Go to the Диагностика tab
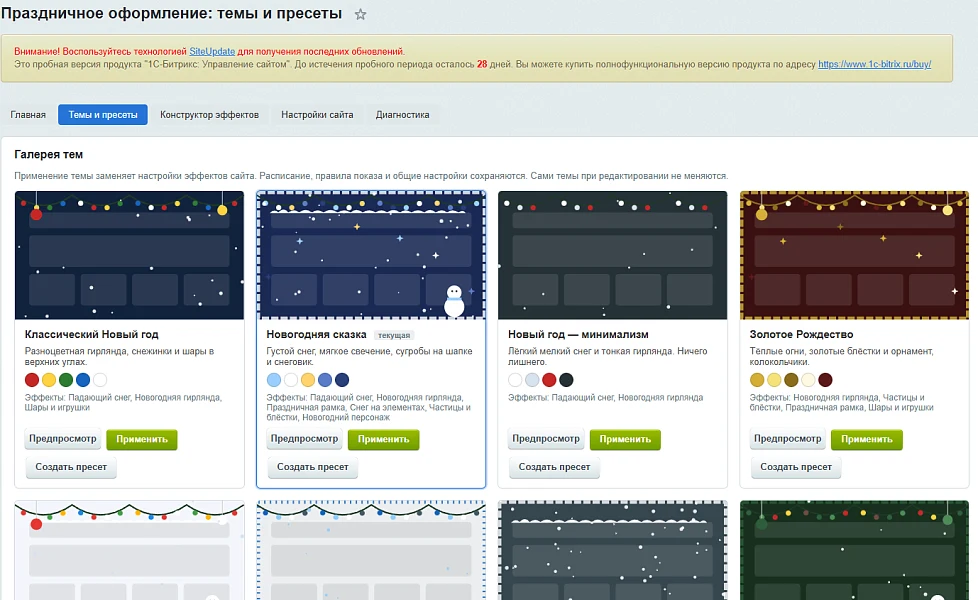This screenshot has width=978, height=600. click(x=402, y=115)
